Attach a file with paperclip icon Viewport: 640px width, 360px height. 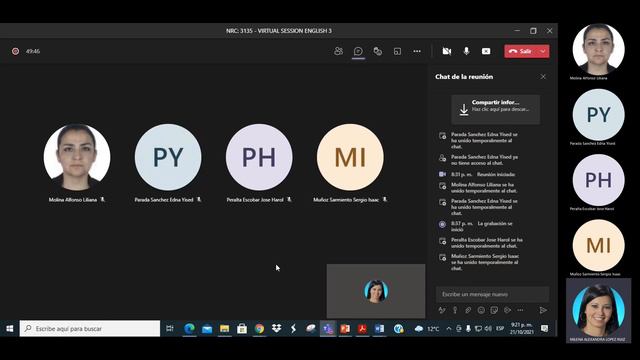coord(468,310)
